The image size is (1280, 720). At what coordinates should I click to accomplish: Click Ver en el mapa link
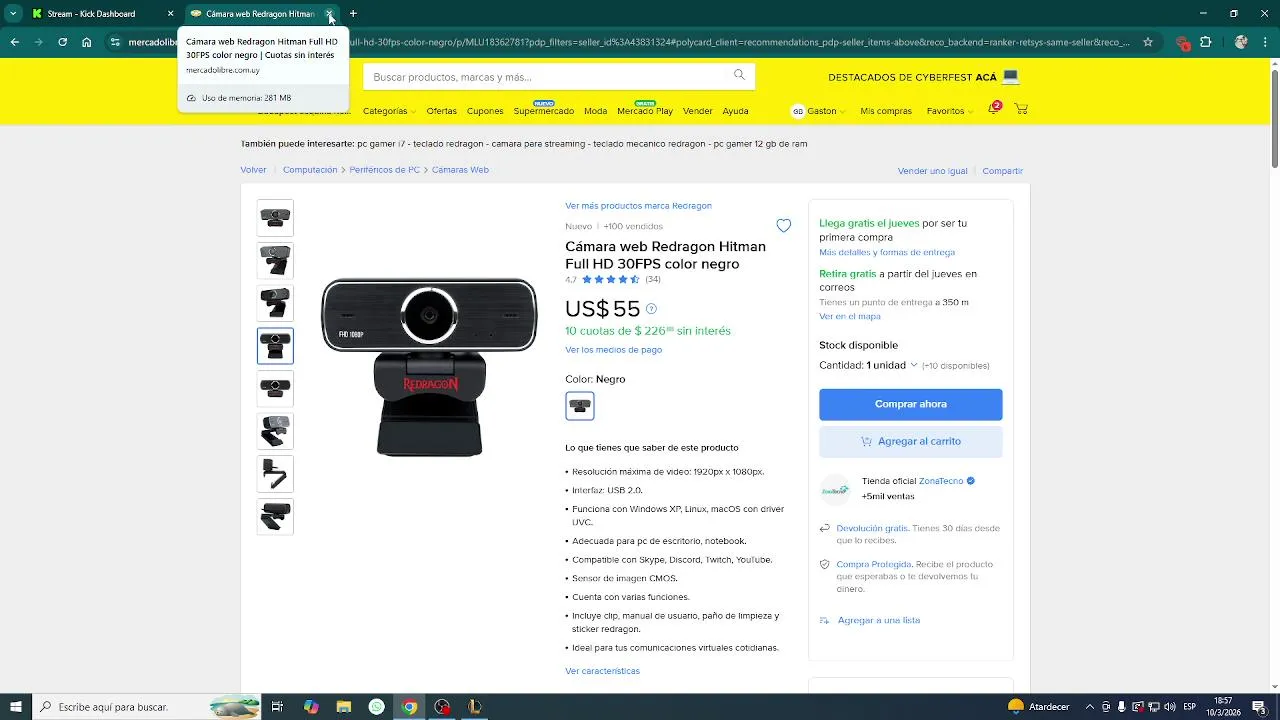click(x=850, y=316)
